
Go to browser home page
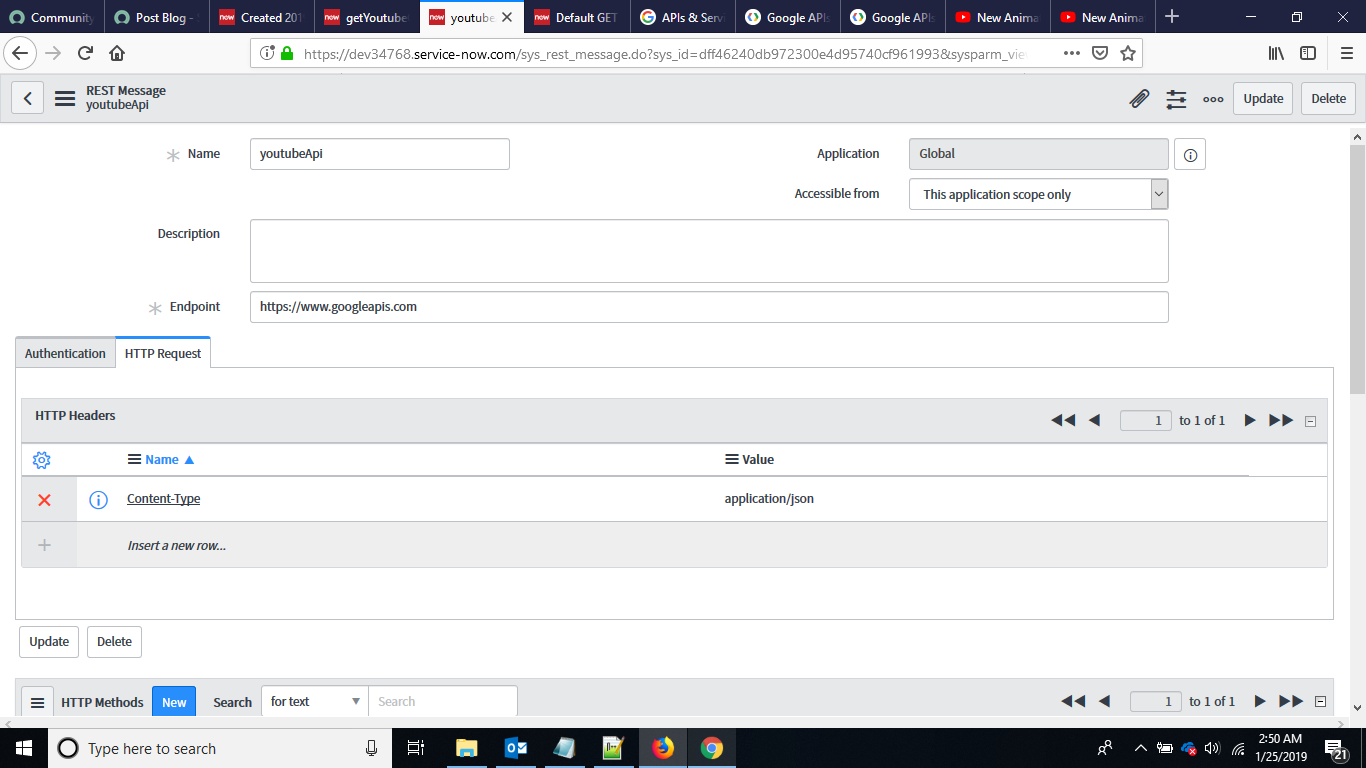click(117, 53)
